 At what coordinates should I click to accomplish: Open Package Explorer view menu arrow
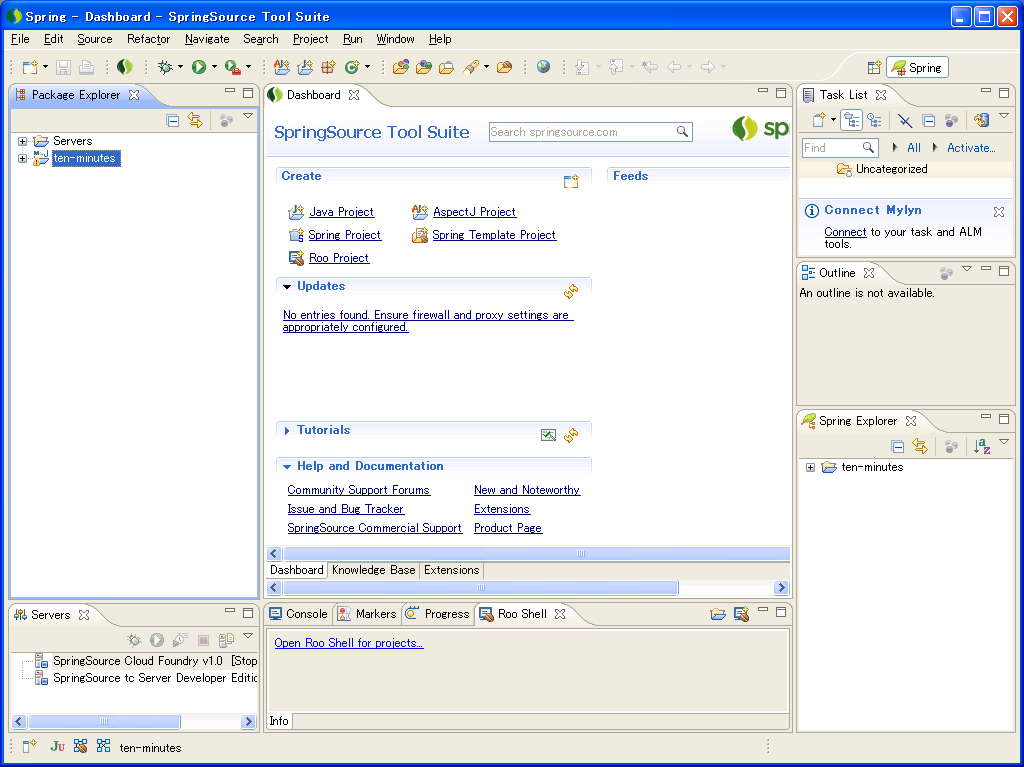point(248,116)
